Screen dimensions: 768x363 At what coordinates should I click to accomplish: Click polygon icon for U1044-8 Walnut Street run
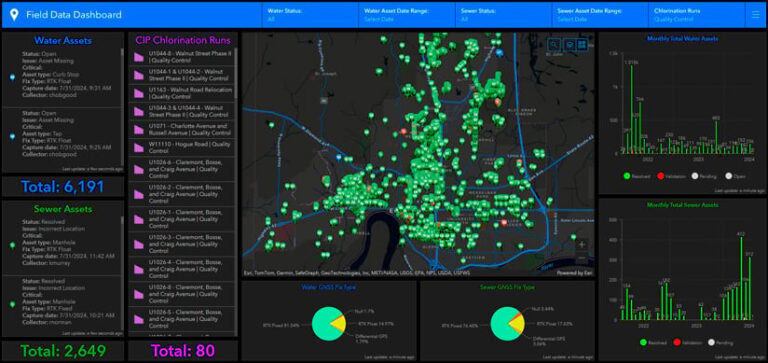[139, 57]
